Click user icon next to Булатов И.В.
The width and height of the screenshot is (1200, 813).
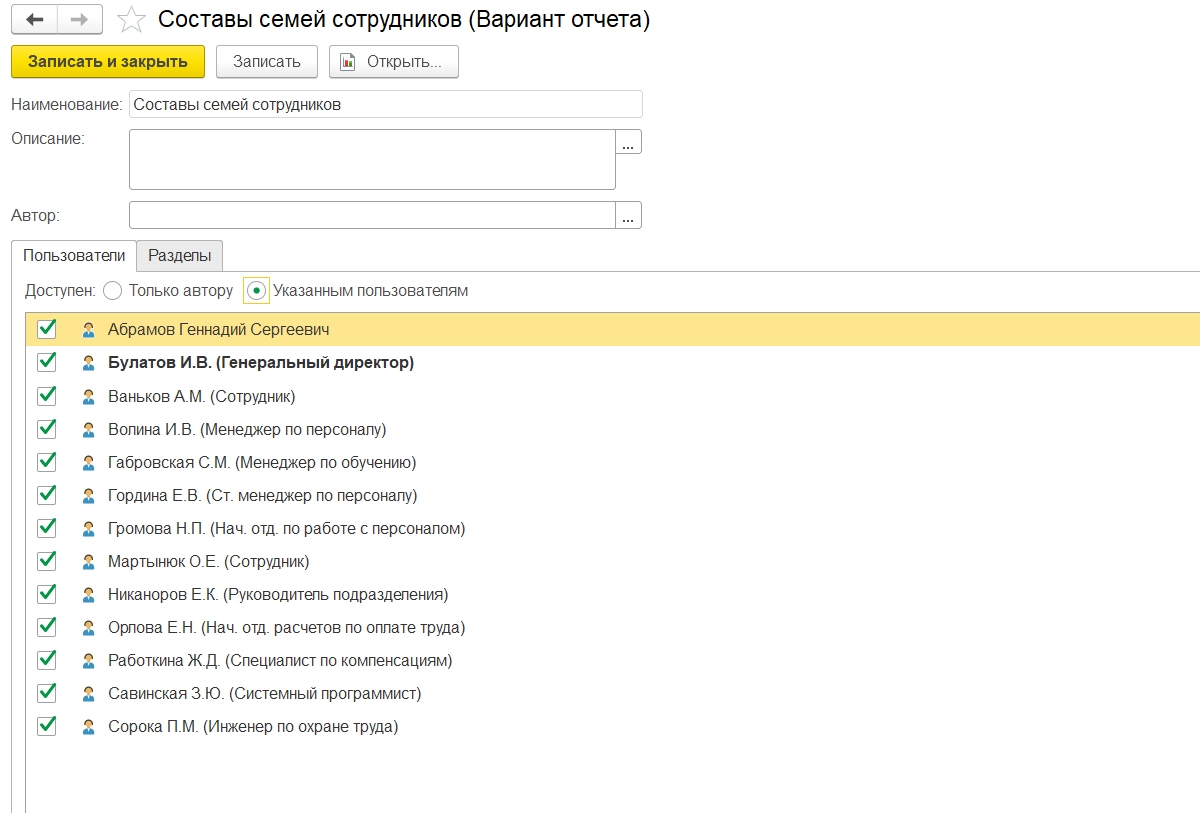[89, 363]
